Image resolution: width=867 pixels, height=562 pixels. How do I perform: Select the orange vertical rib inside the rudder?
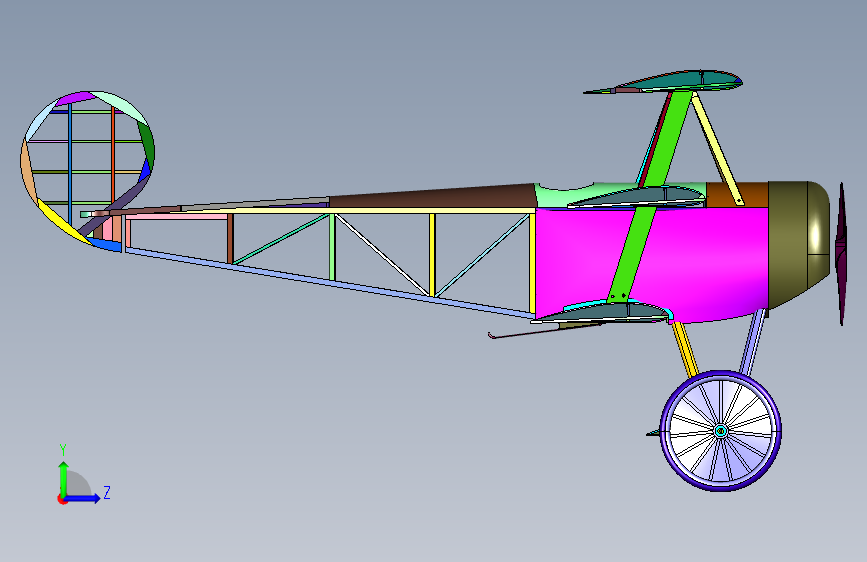click(x=113, y=156)
